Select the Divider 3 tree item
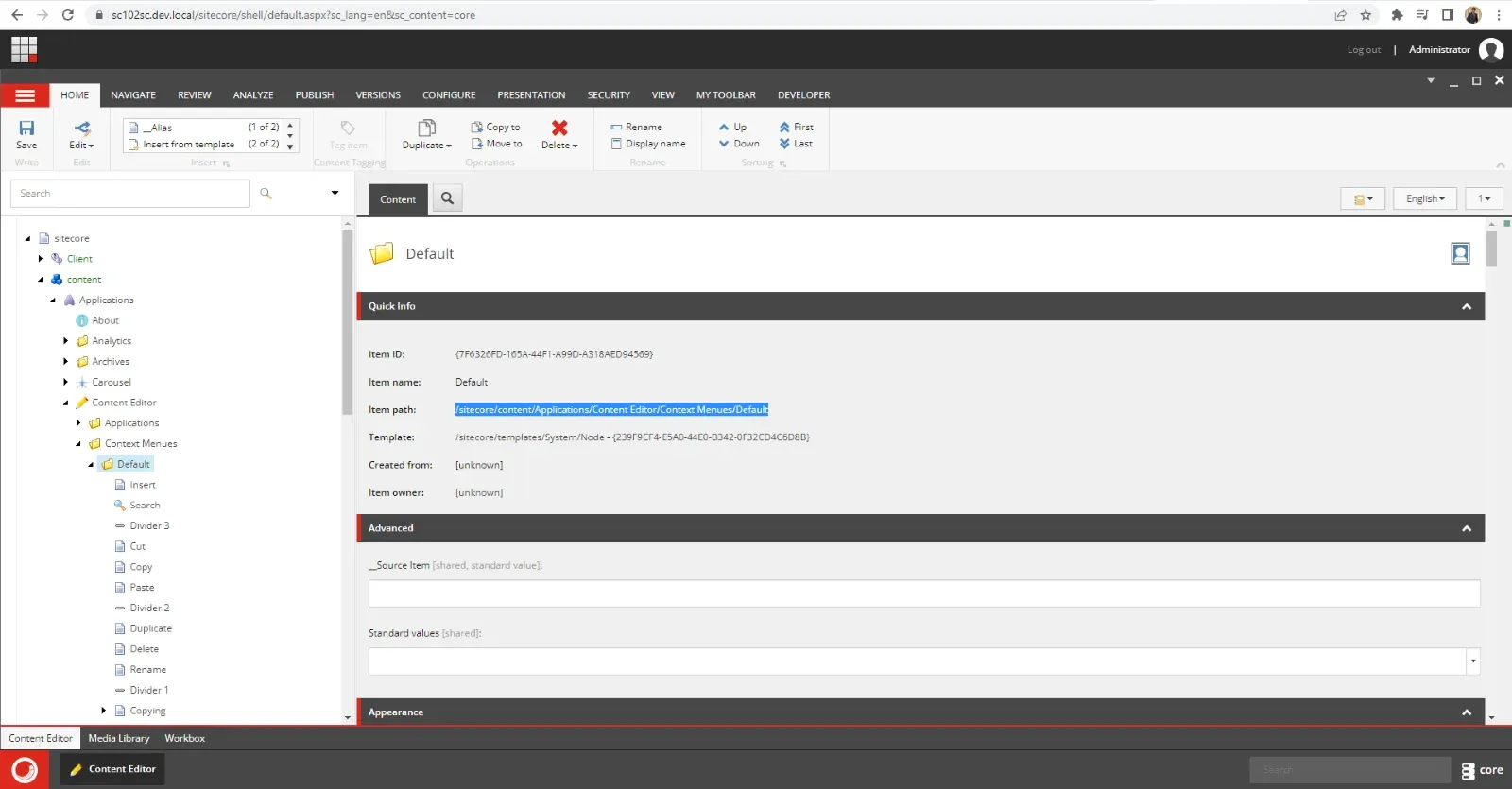The width and height of the screenshot is (1512, 789). point(142,526)
